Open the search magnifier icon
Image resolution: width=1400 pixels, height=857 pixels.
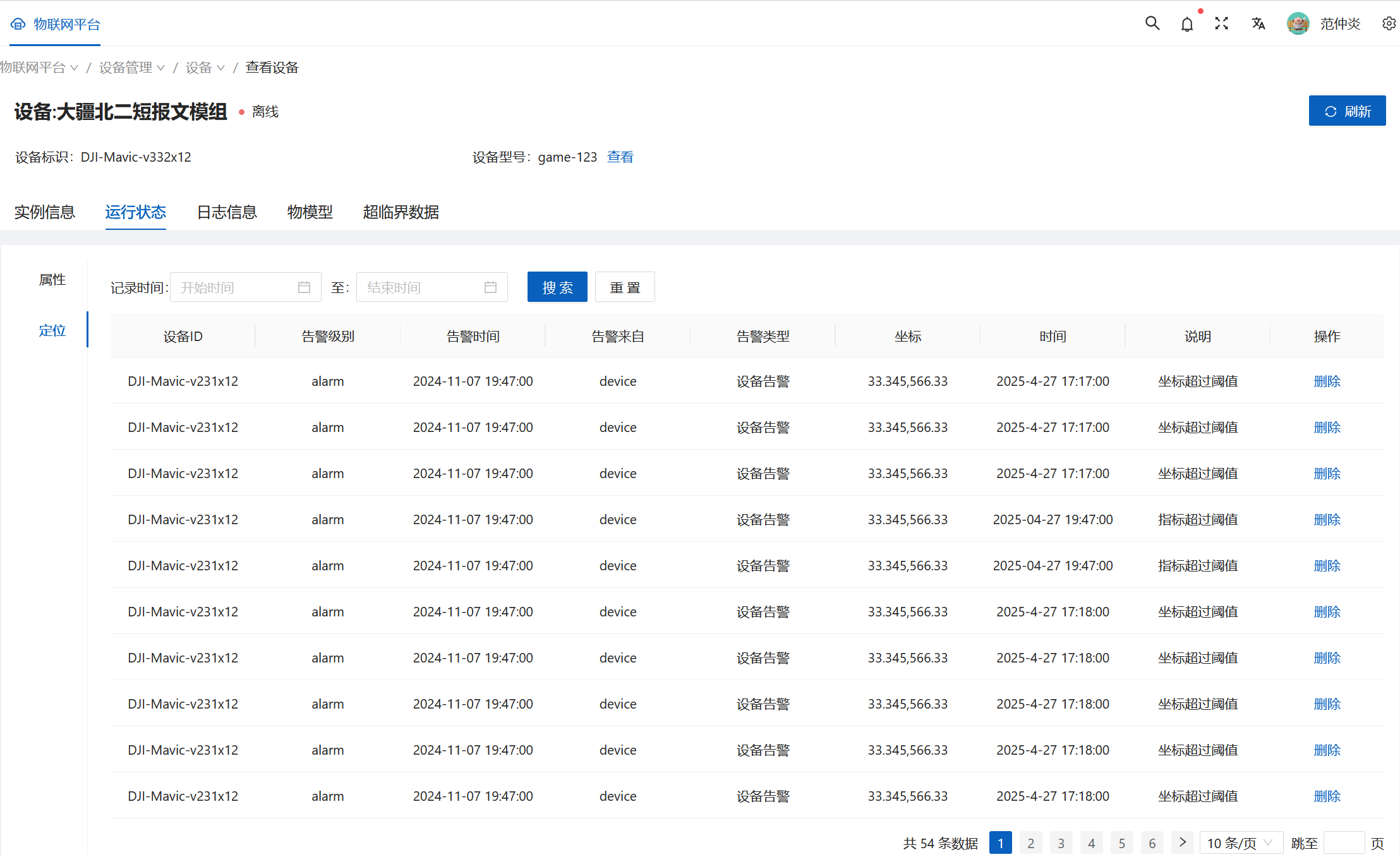click(x=1152, y=23)
